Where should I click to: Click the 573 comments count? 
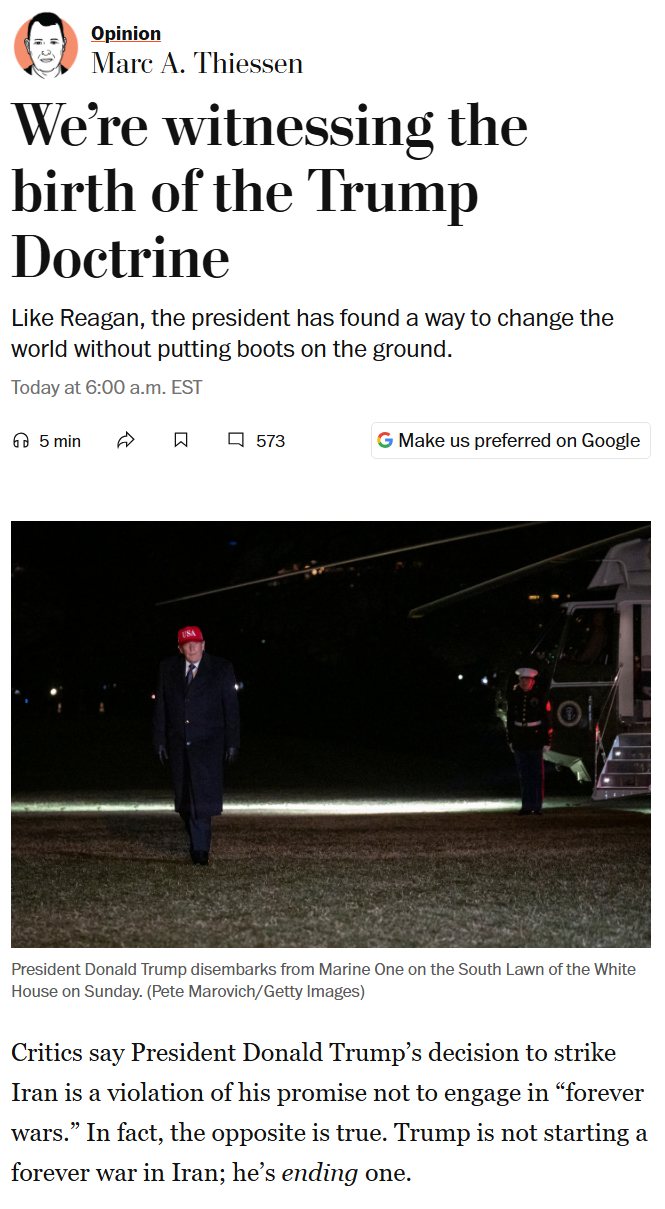(x=270, y=441)
